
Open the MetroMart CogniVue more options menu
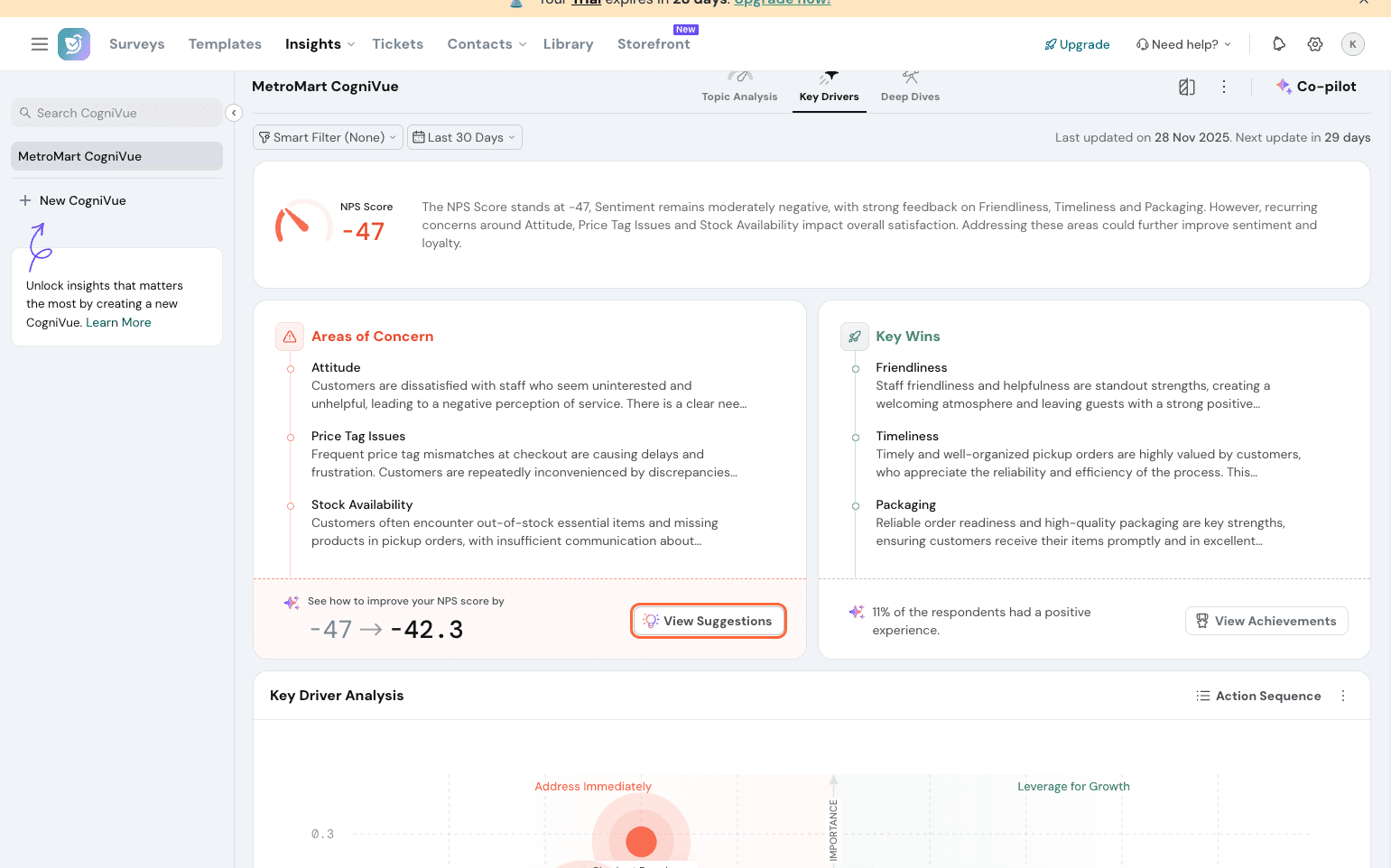point(1224,87)
